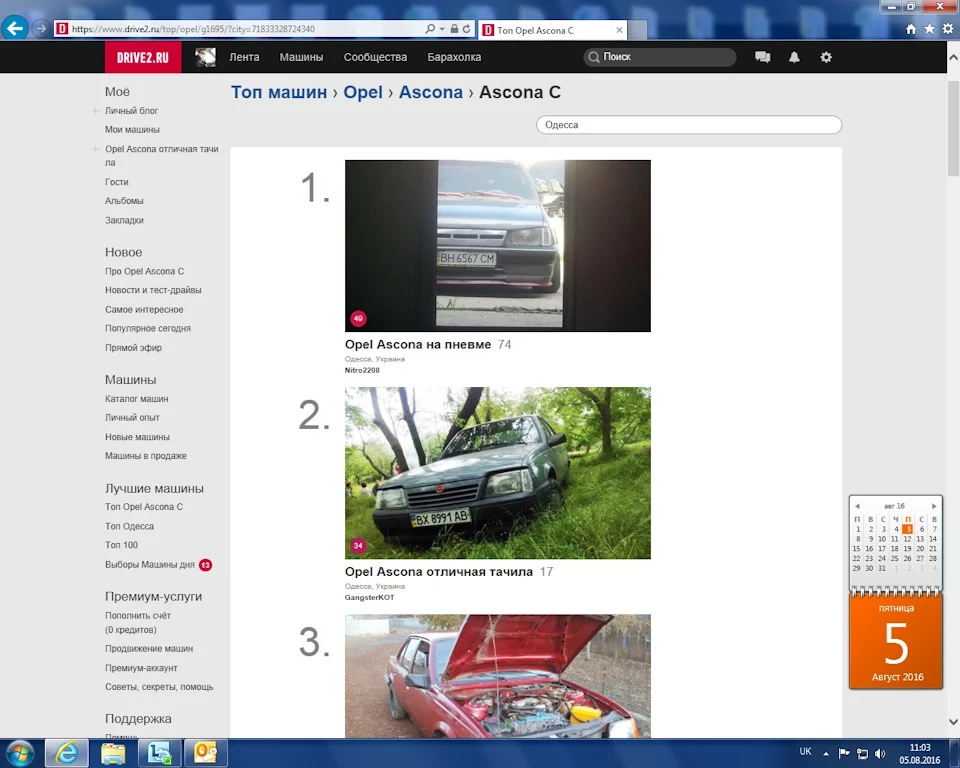Click the red 34 photo-count badge

click(x=358, y=545)
